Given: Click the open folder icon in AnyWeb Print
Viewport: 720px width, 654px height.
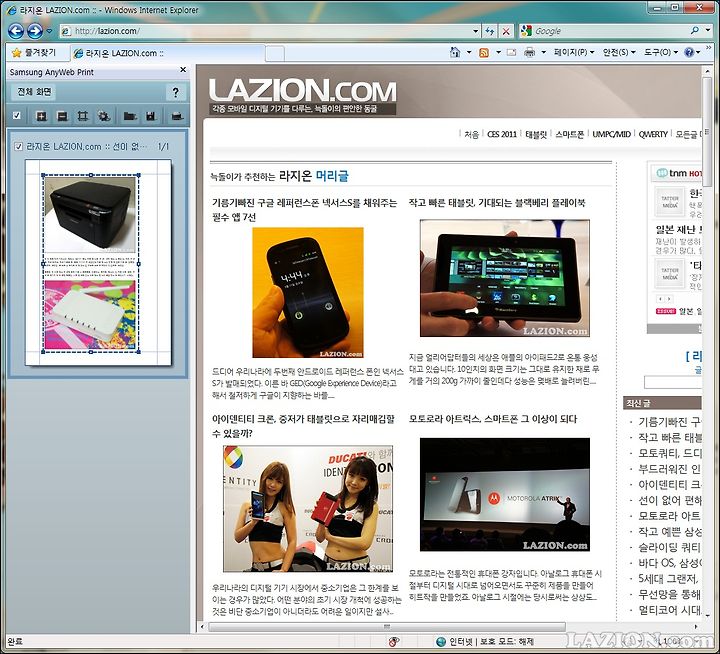Looking at the screenshot, I should tap(130, 116).
